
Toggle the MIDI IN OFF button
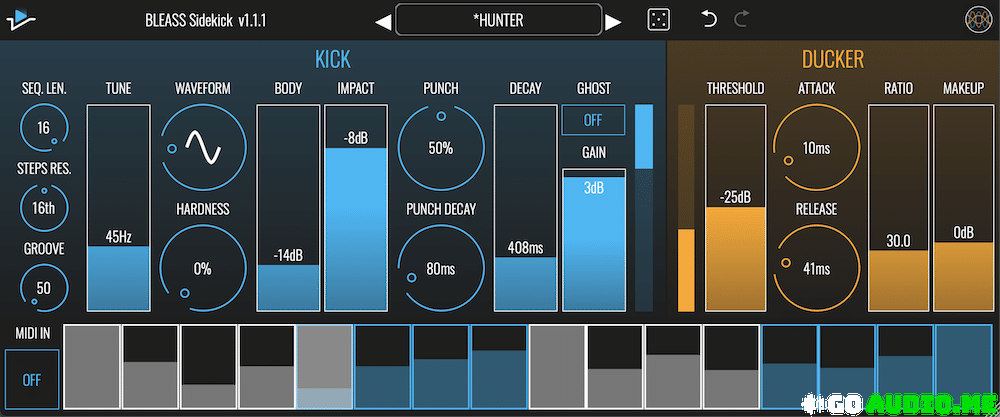(32, 380)
